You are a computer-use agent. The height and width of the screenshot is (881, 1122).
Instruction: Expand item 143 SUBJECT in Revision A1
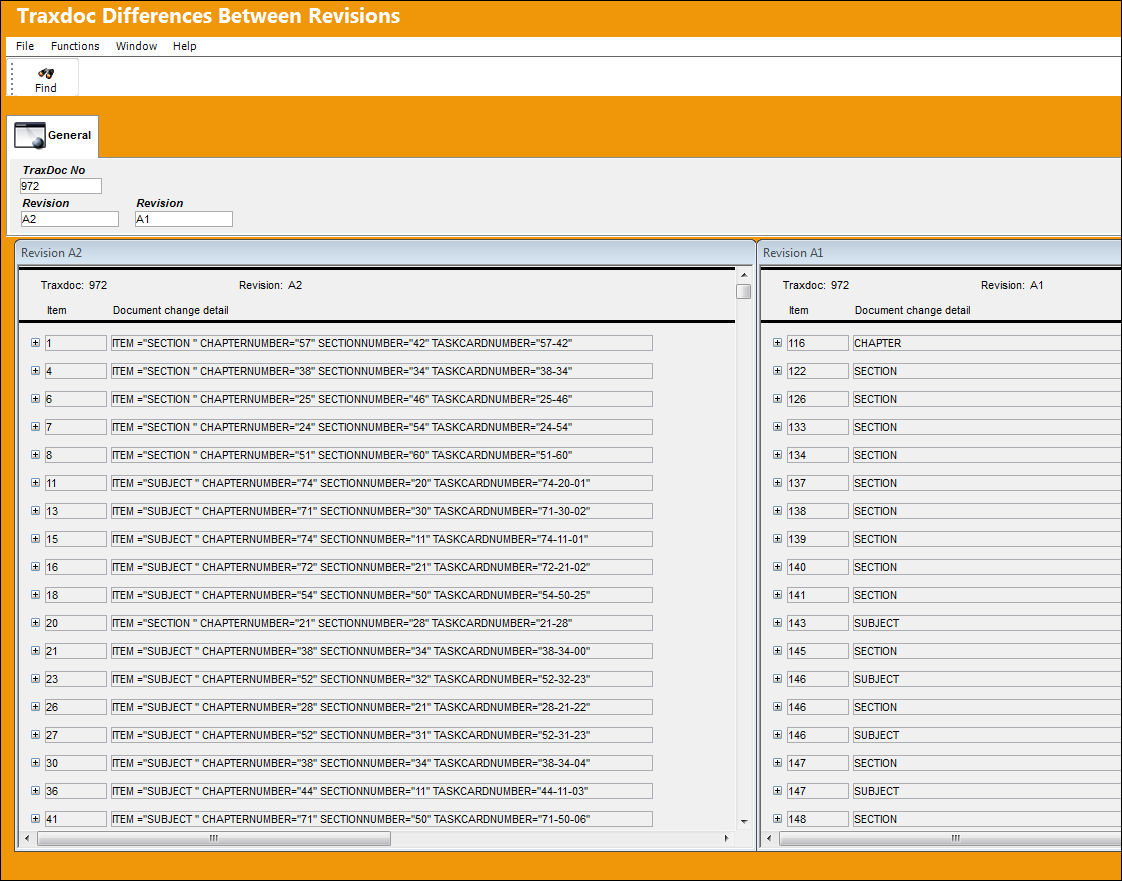pyautogui.click(x=777, y=623)
